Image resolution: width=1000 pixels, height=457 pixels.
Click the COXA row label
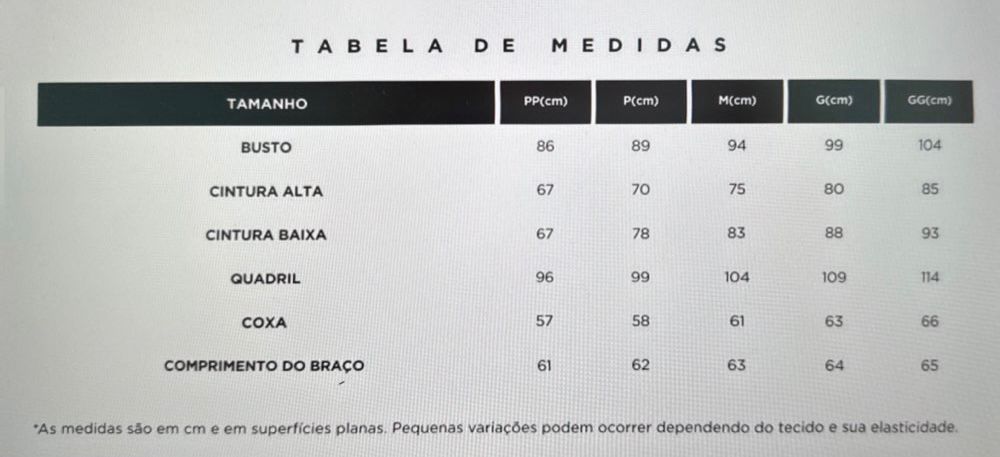266,323
